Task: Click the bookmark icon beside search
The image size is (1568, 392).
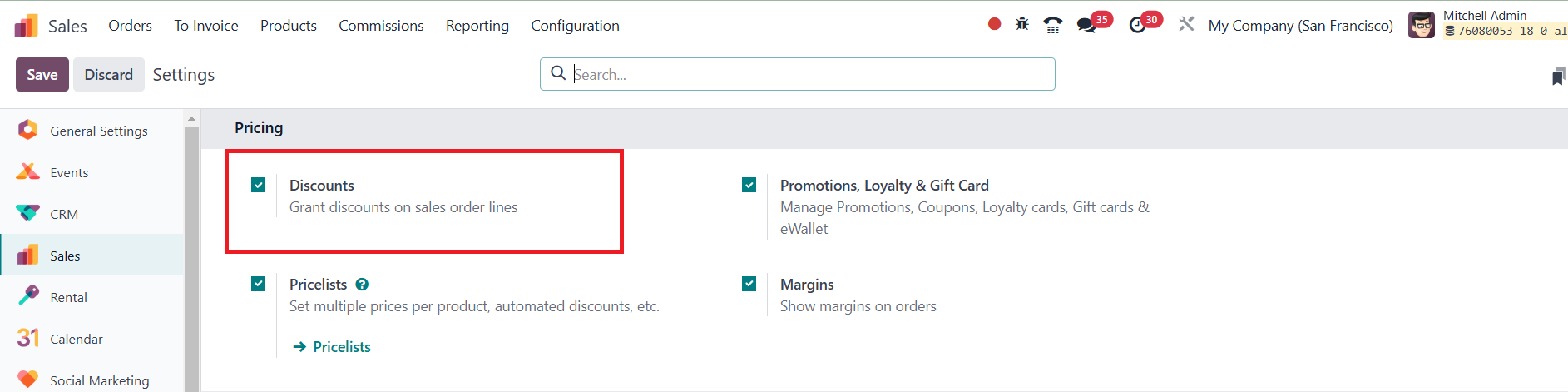Action: point(1558,77)
